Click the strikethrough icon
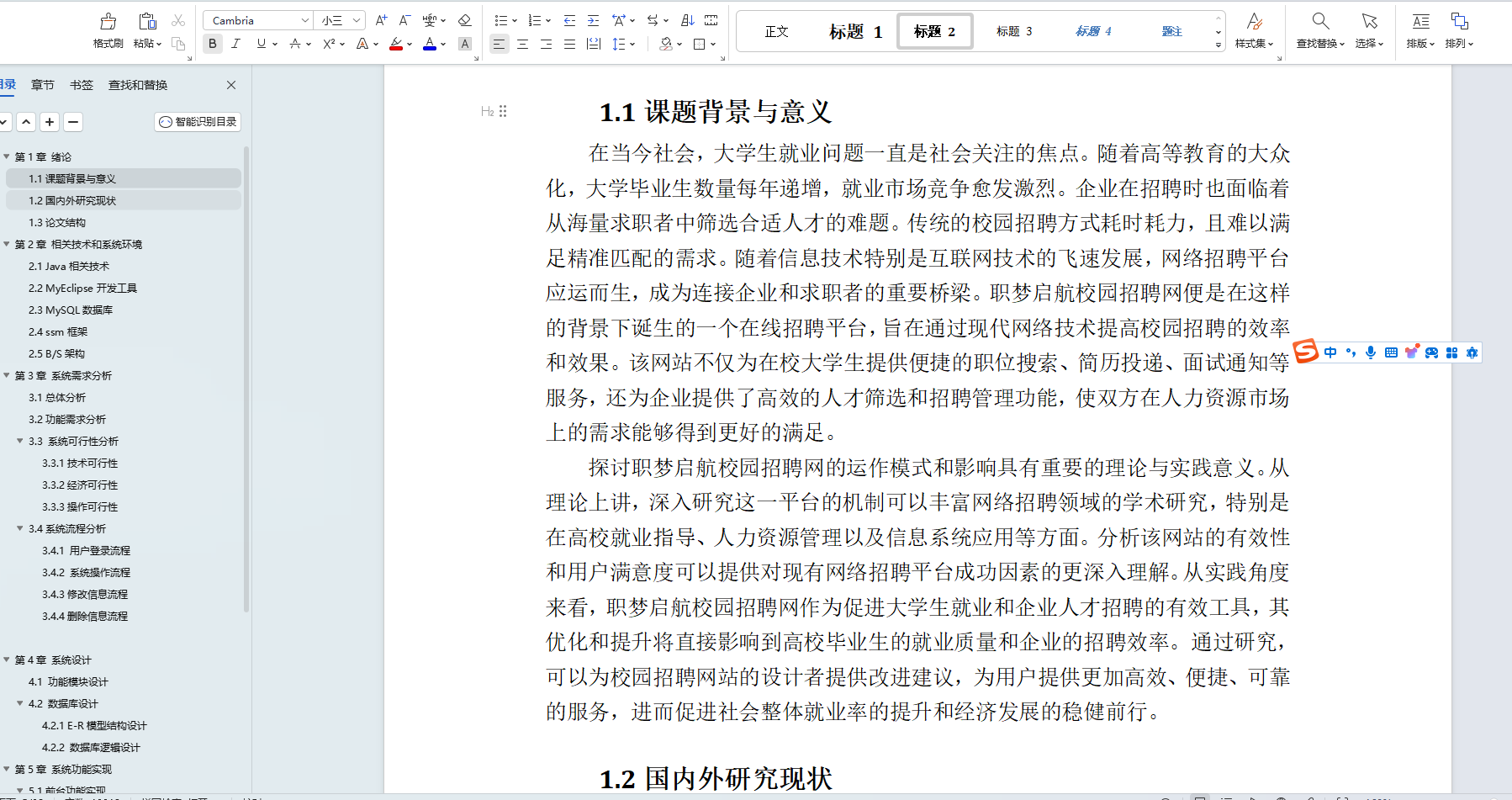The height and width of the screenshot is (800, 1512). tap(295, 44)
